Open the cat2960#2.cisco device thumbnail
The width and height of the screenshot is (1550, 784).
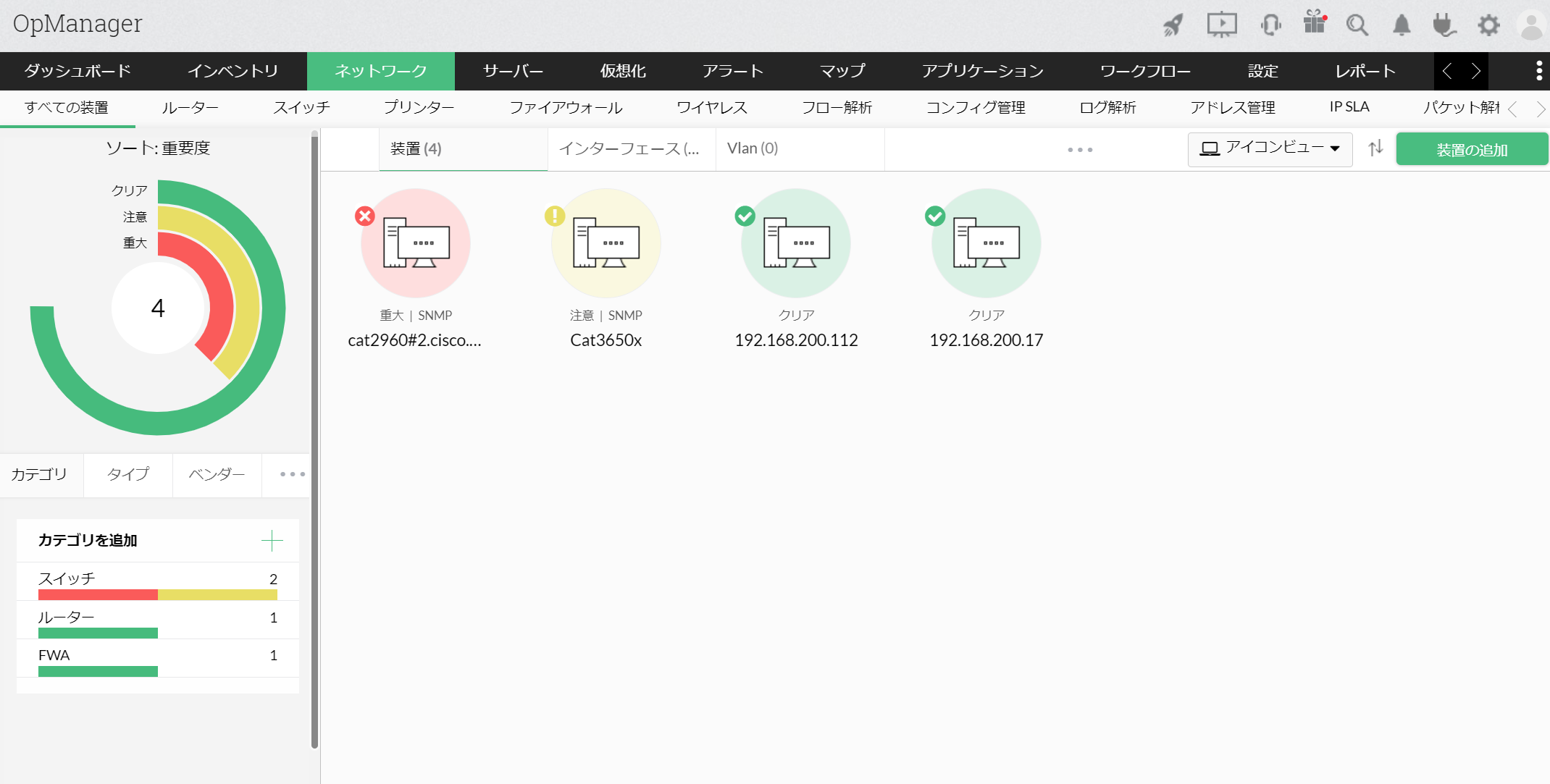pos(416,243)
